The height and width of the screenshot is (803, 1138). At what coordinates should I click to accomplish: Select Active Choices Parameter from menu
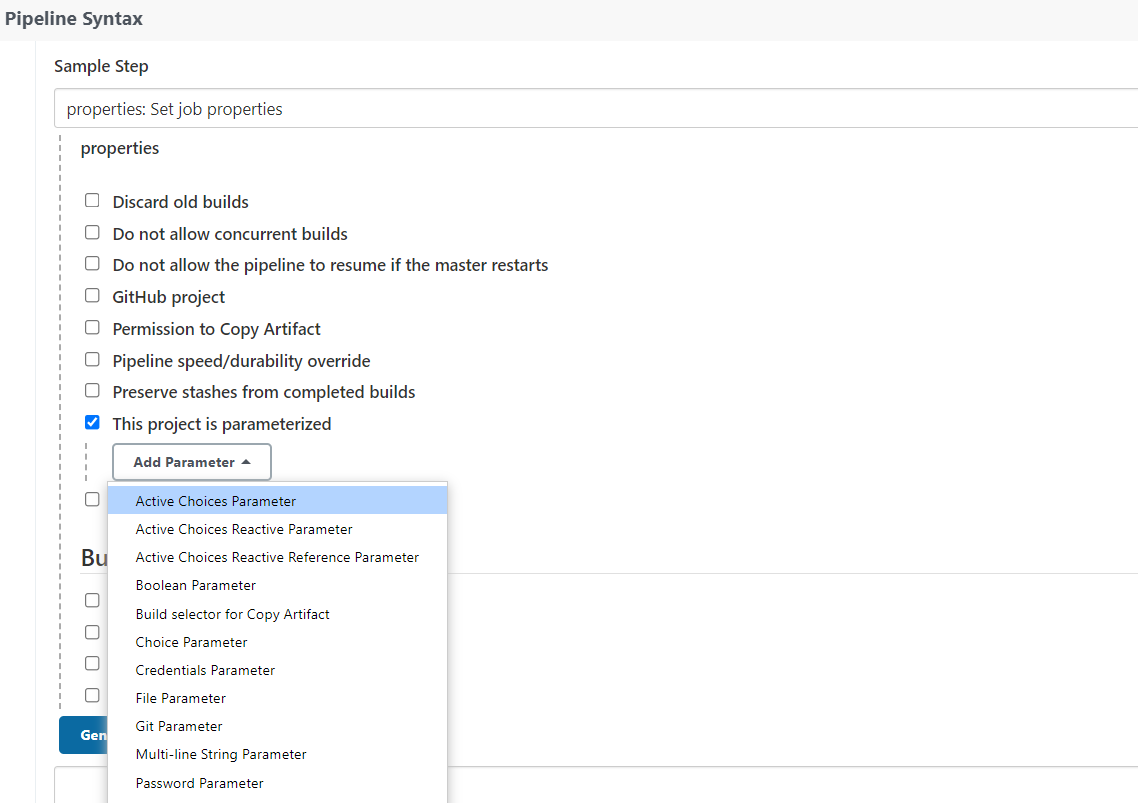pyautogui.click(x=216, y=501)
